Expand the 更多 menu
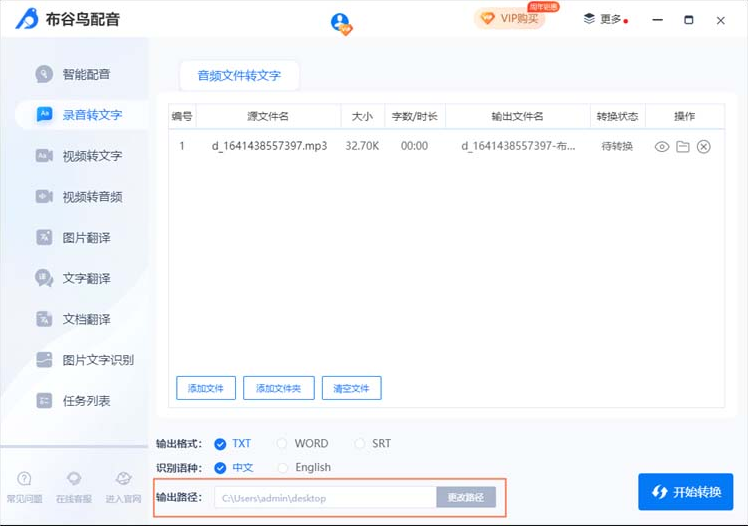 click(x=605, y=19)
